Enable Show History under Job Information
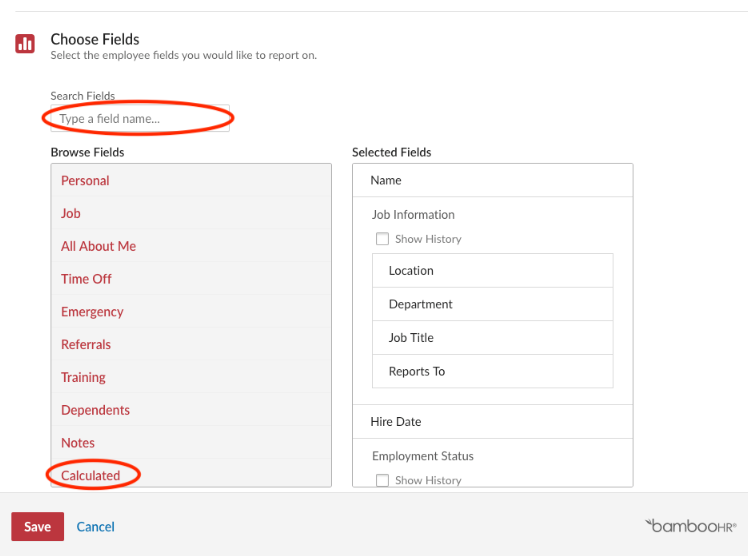This screenshot has height=556, width=748. [383, 238]
